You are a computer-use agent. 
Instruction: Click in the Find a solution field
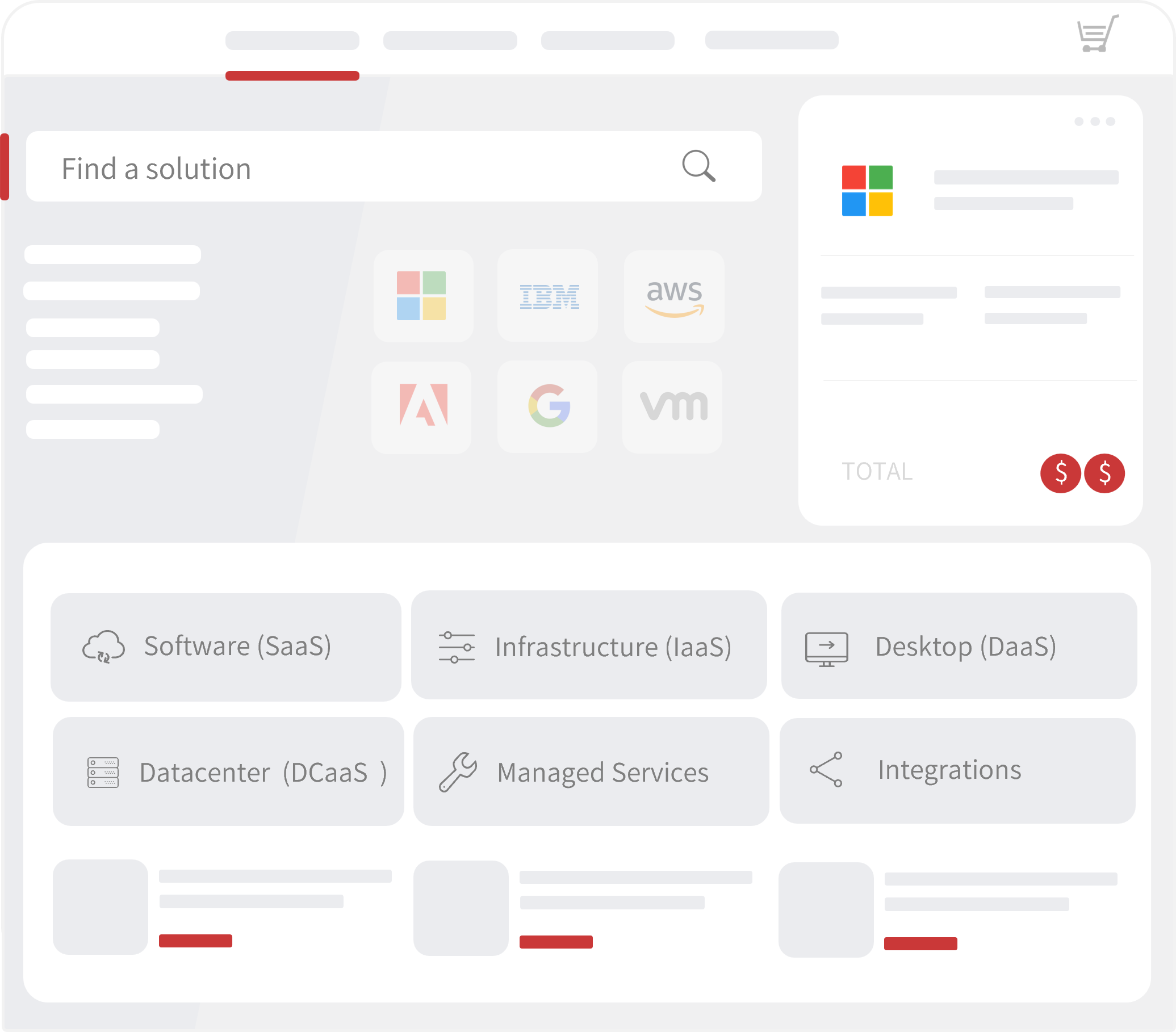(x=345, y=167)
